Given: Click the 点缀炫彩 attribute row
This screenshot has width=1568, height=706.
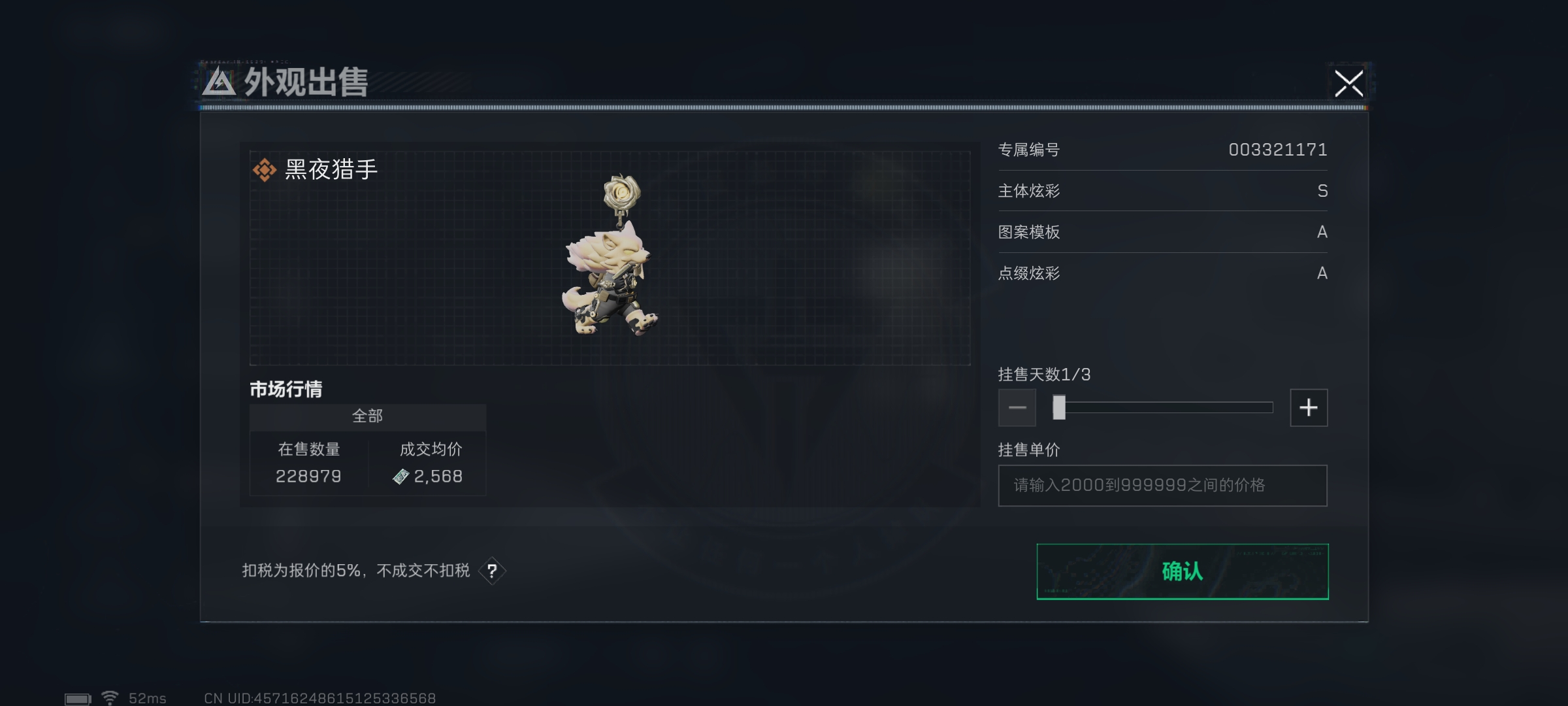Looking at the screenshot, I should point(1162,273).
